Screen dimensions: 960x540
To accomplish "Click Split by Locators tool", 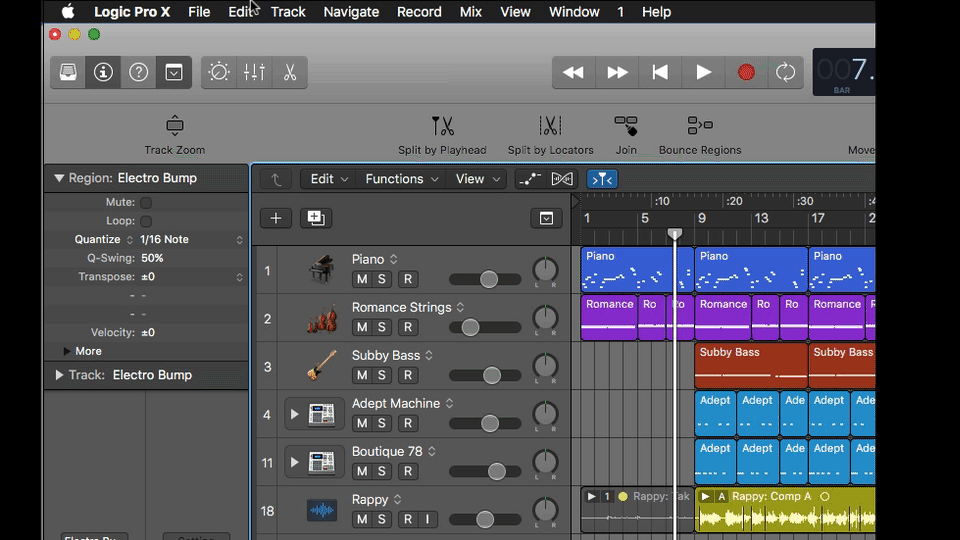I will click(550, 126).
